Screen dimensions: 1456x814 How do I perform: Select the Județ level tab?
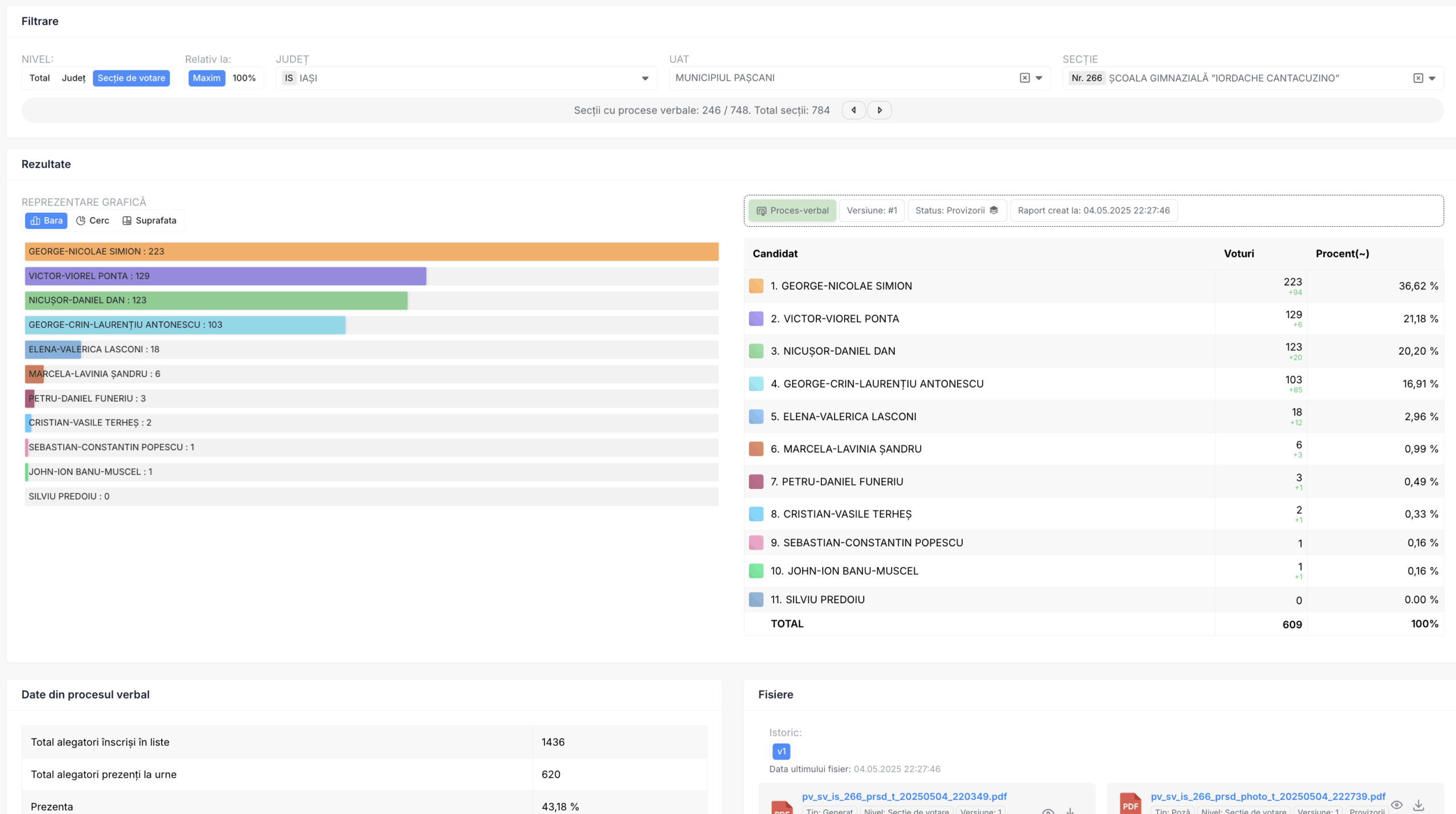73,78
